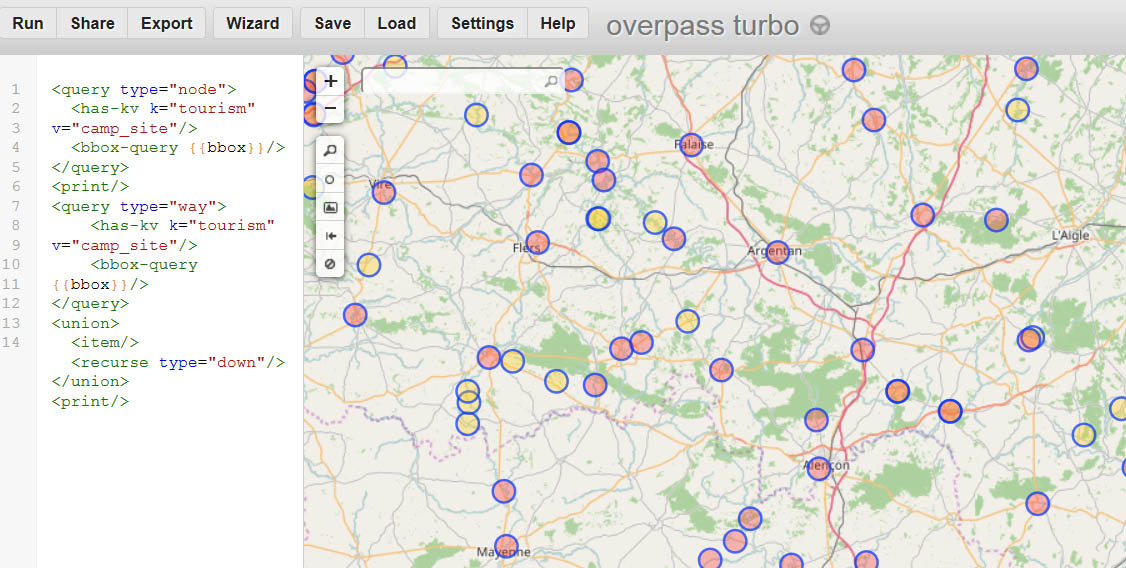Zoom in on the map
Viewport: 1126px width, 568px height.
coord(330,81)
